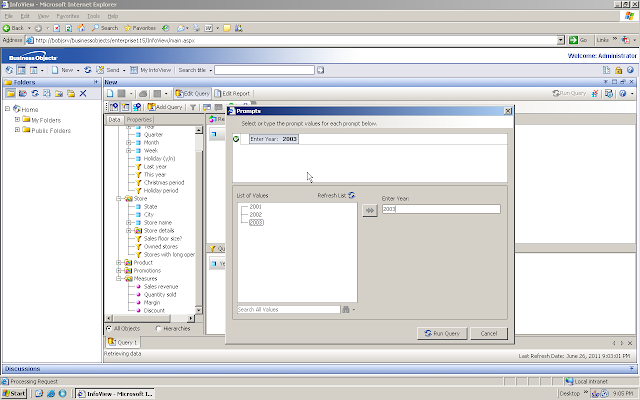640x400 pixels.
Task: Collapse the Measures class in data tree
Action: (x=119, y=278)
